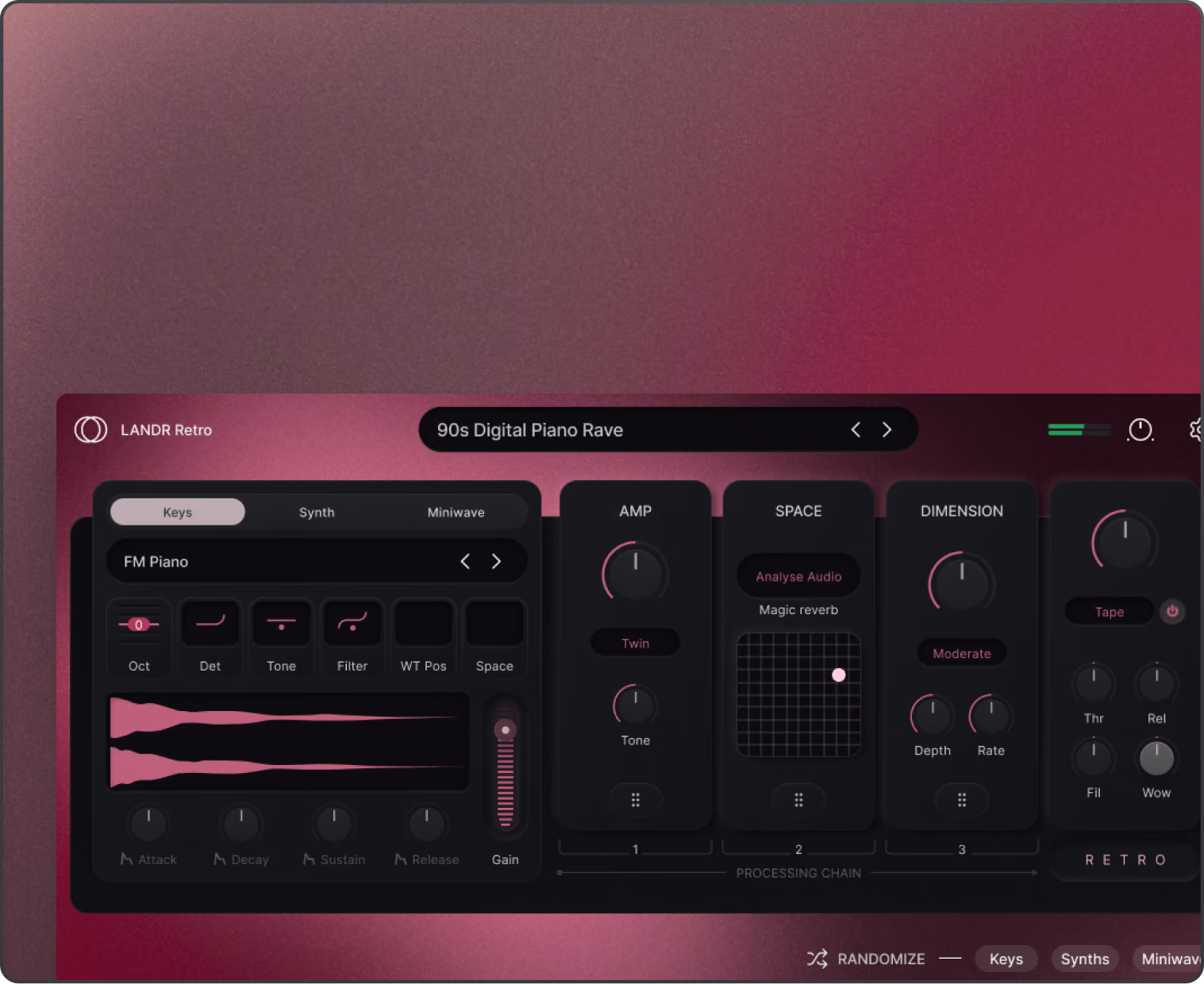The image size is (1204, 984).
Task: Click the Decay knob
Action: pos(241,824)
